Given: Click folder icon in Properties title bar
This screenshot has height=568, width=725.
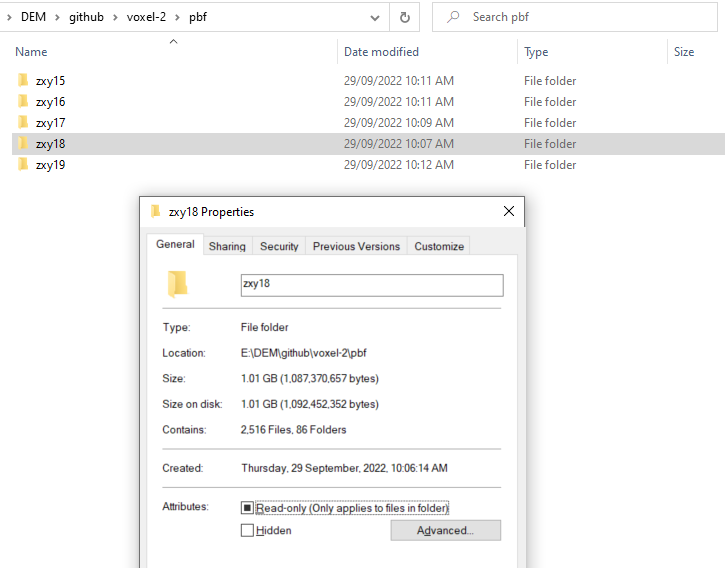Looking at the screenshot, I should [x=156, y=211].
